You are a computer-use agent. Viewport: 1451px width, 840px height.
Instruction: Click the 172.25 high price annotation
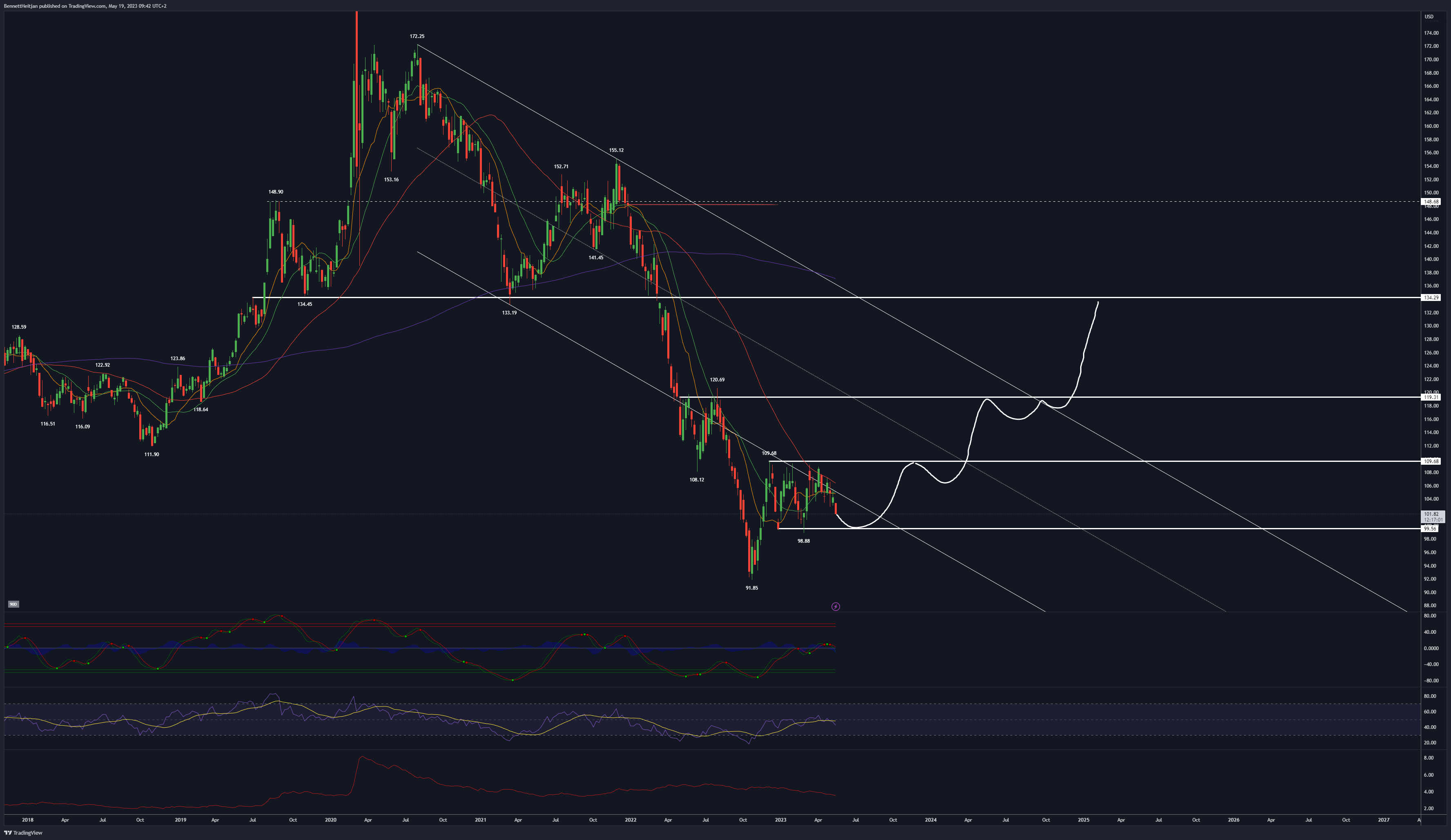pyautogui.click(x=417, y=36)
